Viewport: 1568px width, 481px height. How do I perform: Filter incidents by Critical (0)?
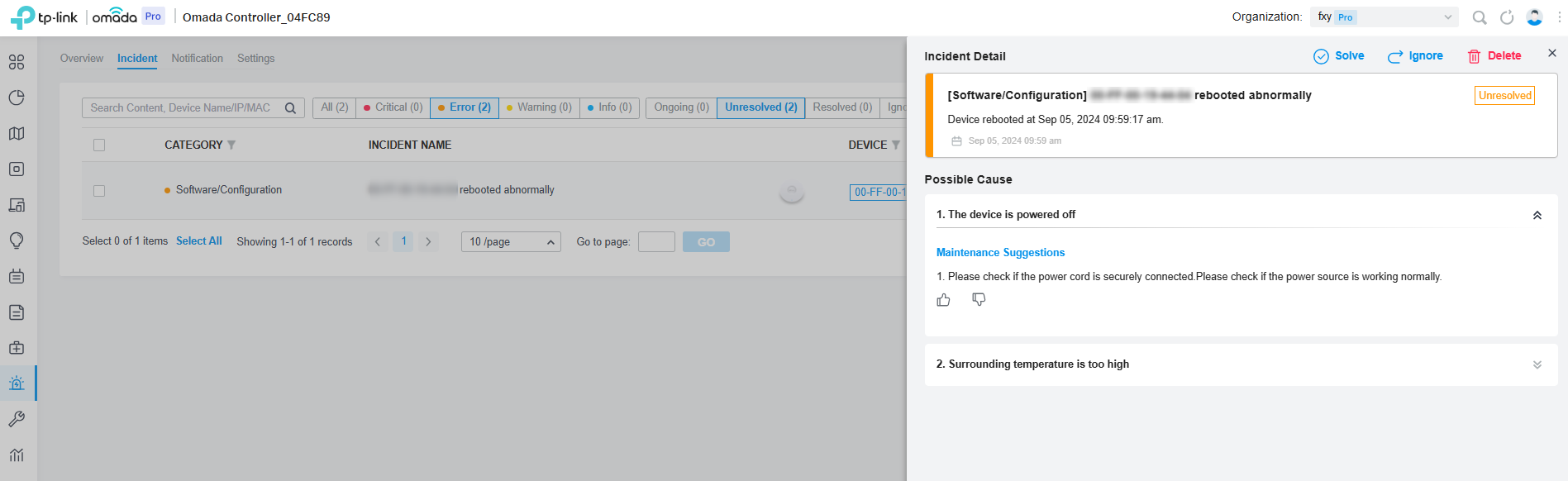tap(393, 107)
